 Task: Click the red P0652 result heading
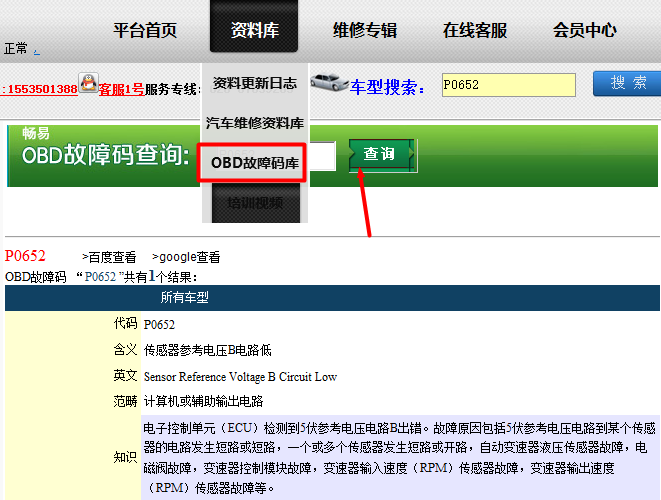tap(25, 256)
